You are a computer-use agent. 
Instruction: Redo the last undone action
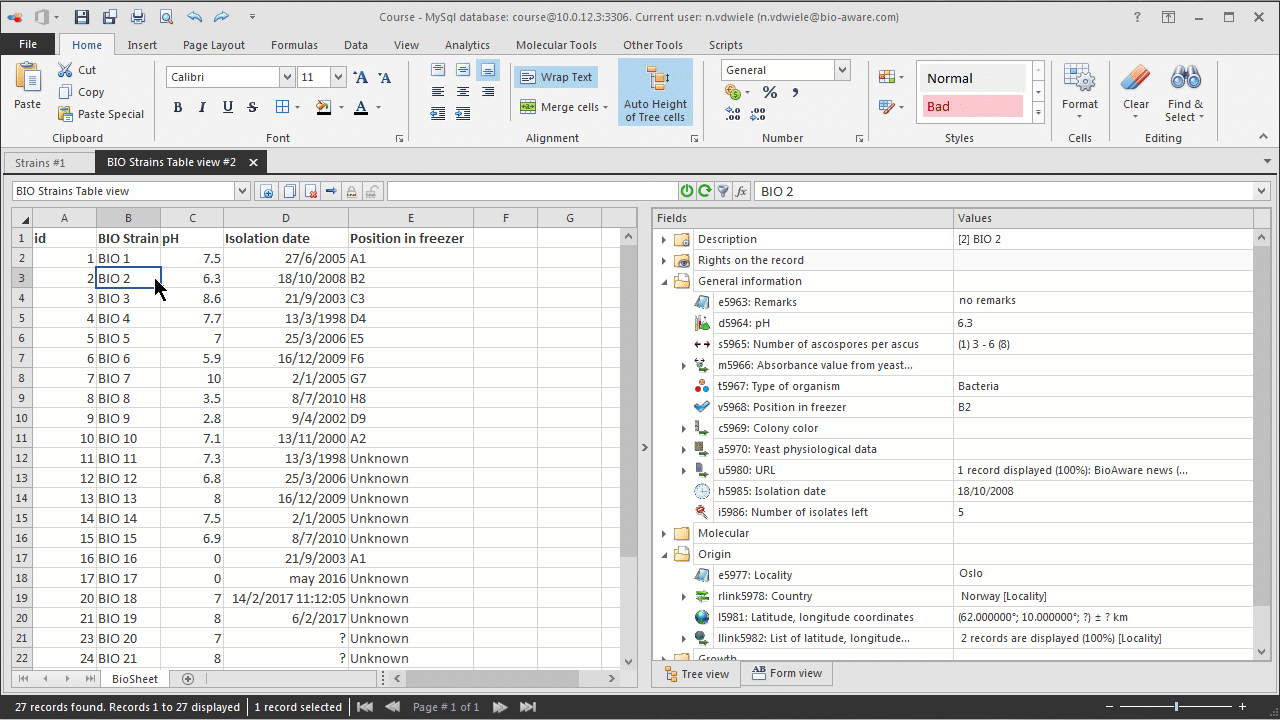point(221,17)
